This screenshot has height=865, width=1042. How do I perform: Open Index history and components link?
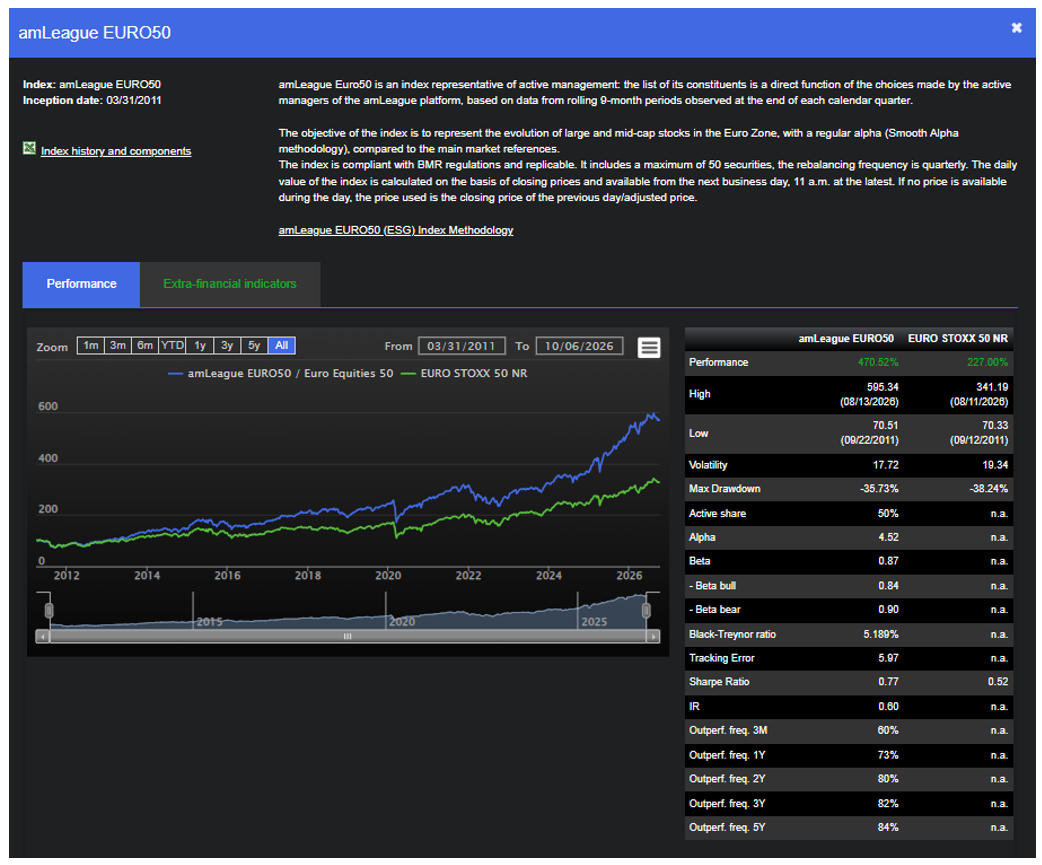pos(116,151)
